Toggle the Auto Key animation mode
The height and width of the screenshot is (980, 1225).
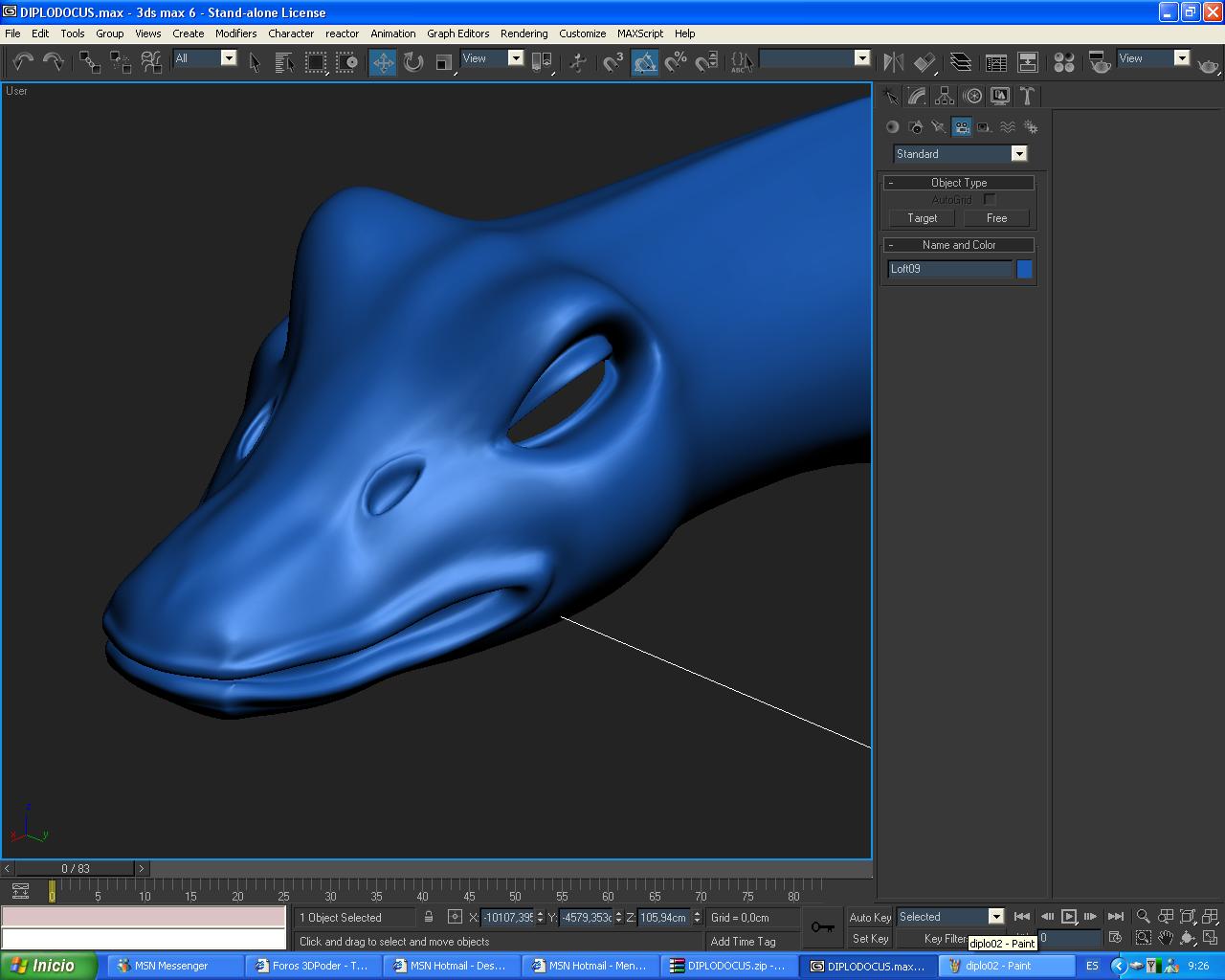click(x=869, y=917)
